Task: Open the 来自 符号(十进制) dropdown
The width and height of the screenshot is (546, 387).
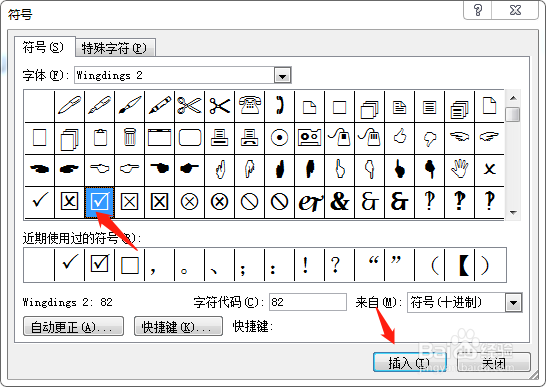Action: (x=514, y=302)
